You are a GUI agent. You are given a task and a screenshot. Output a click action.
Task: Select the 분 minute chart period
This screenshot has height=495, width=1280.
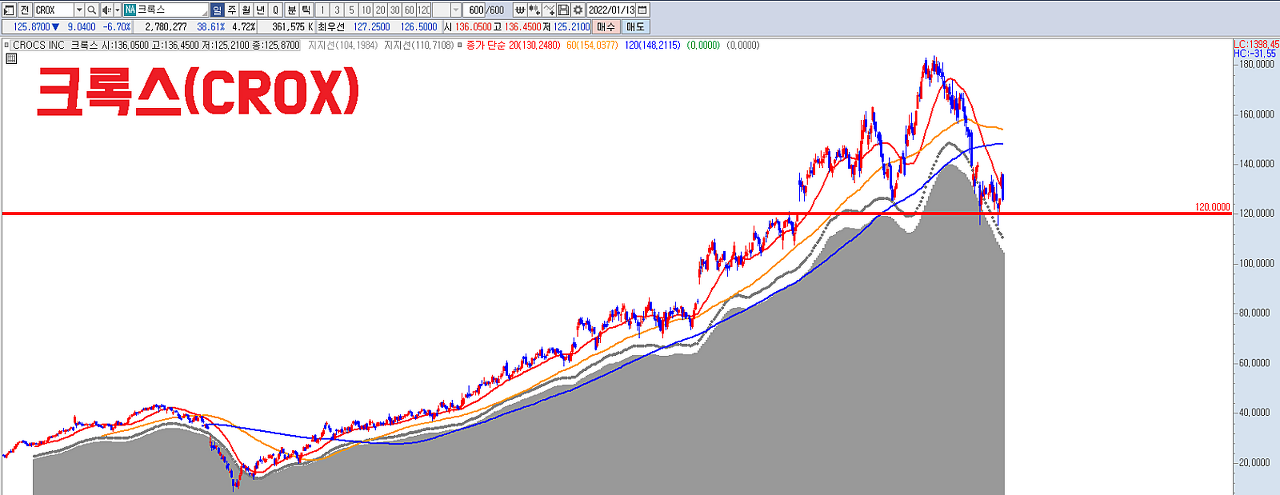click(x=292, y=9)
